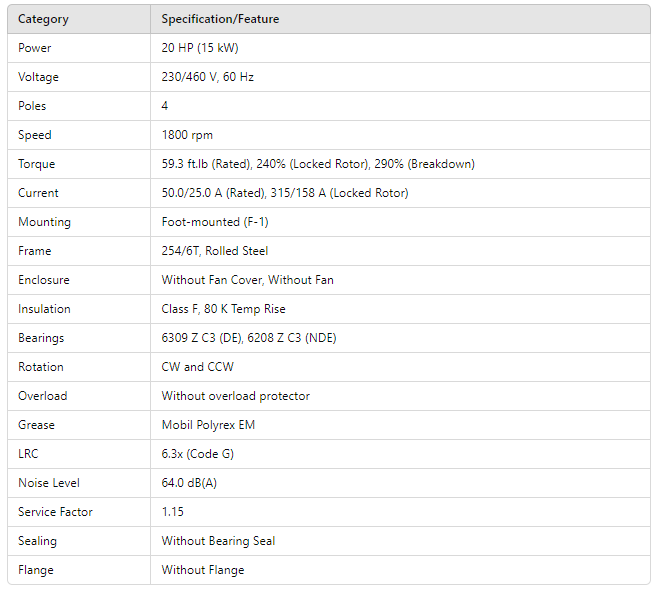This screenshot has width=659, height=595.
Task: Click the Specification/Feature column header
Action: click(220, 19)
